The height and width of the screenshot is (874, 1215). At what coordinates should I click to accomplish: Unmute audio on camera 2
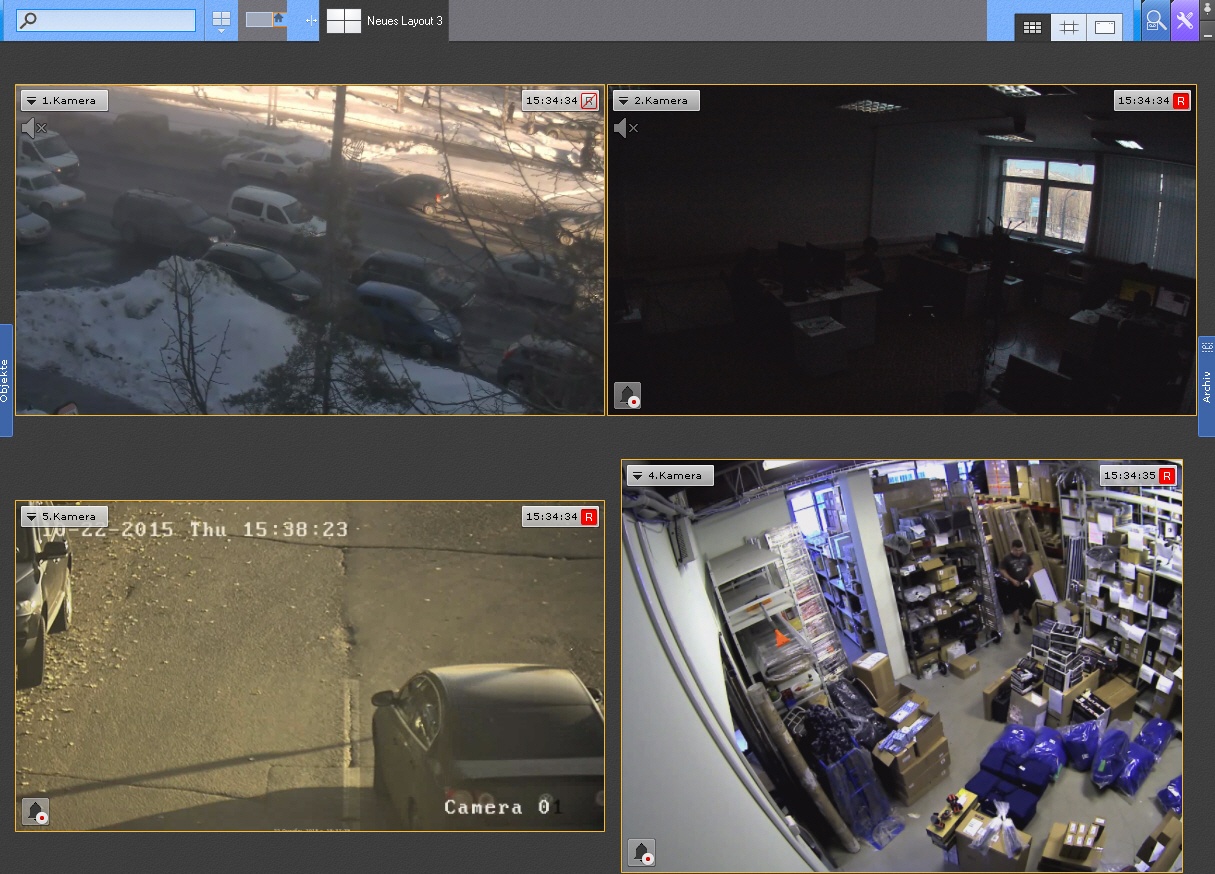coord(626,128)
